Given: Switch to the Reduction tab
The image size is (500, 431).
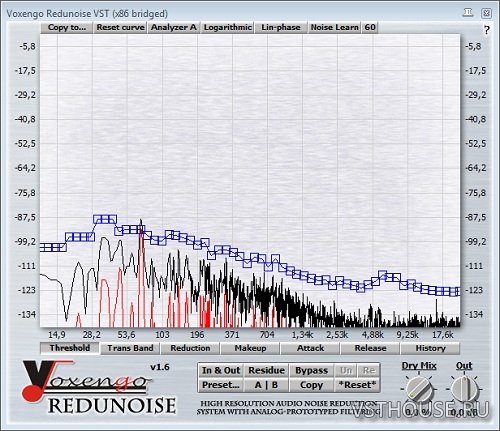Looking at the screenshot, I should (x=190, y=348).
